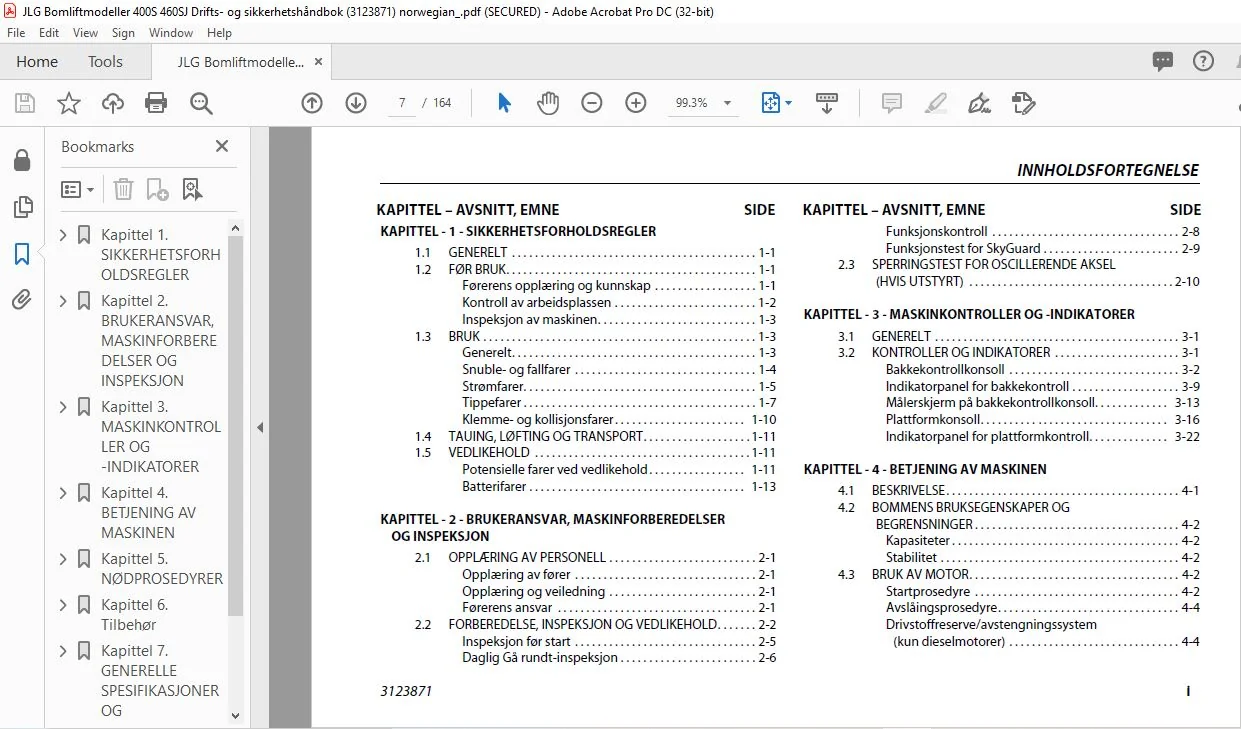Screen dimensions: 1241x729
Task: Switch to the Tools tab
Action: click(105, 61)
